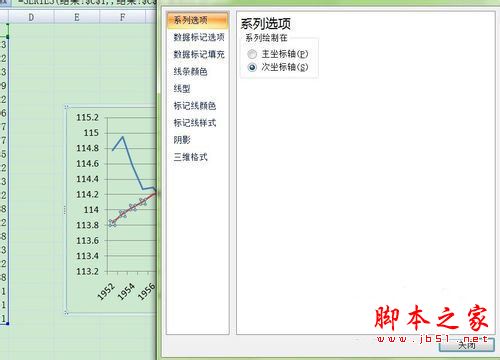Select column E header
This screenshot has width=500, height=360.
pyautogui.click(x=77, y=17)
